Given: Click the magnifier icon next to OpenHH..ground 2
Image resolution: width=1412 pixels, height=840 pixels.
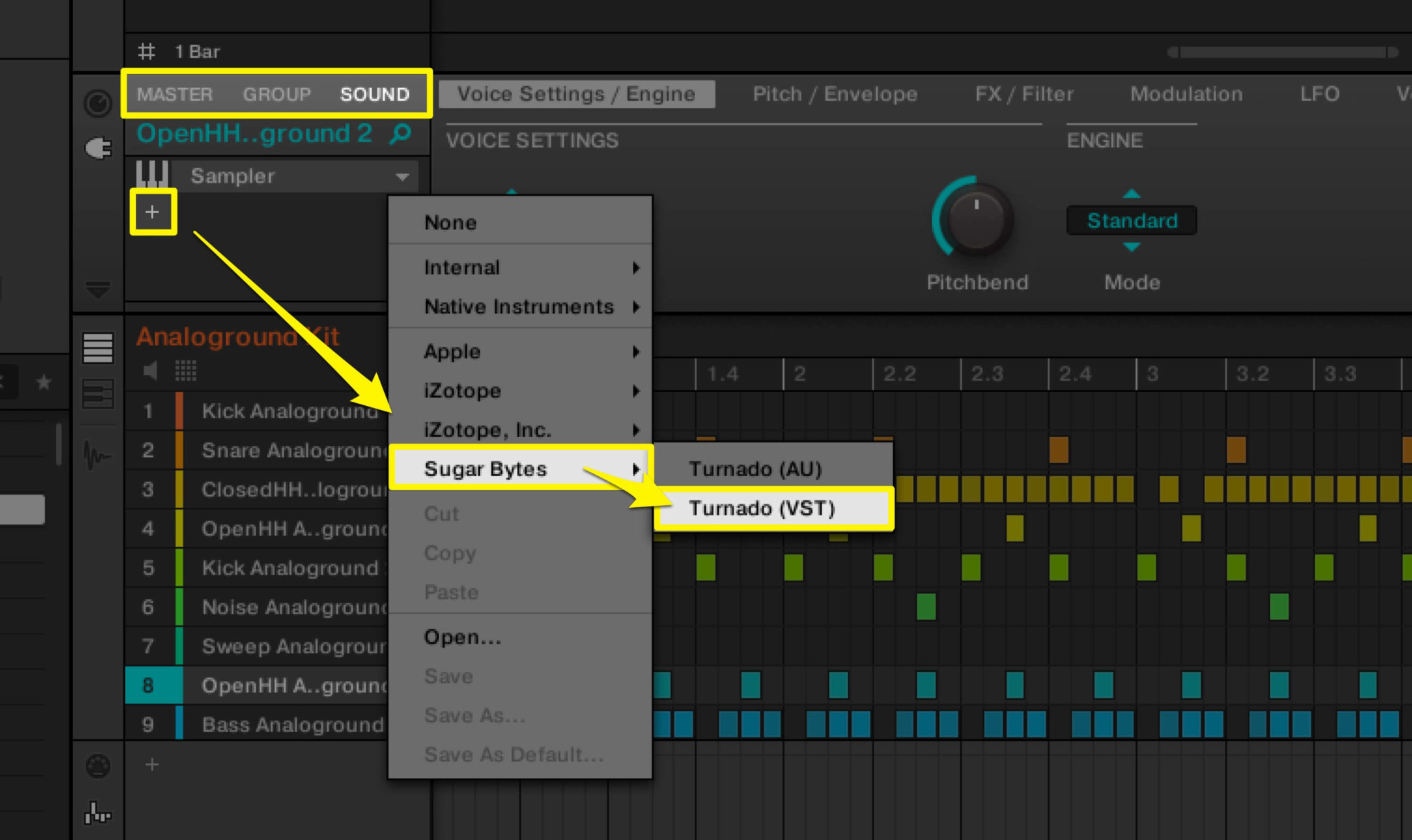Looking at the screenshot, I should point(400,134).
